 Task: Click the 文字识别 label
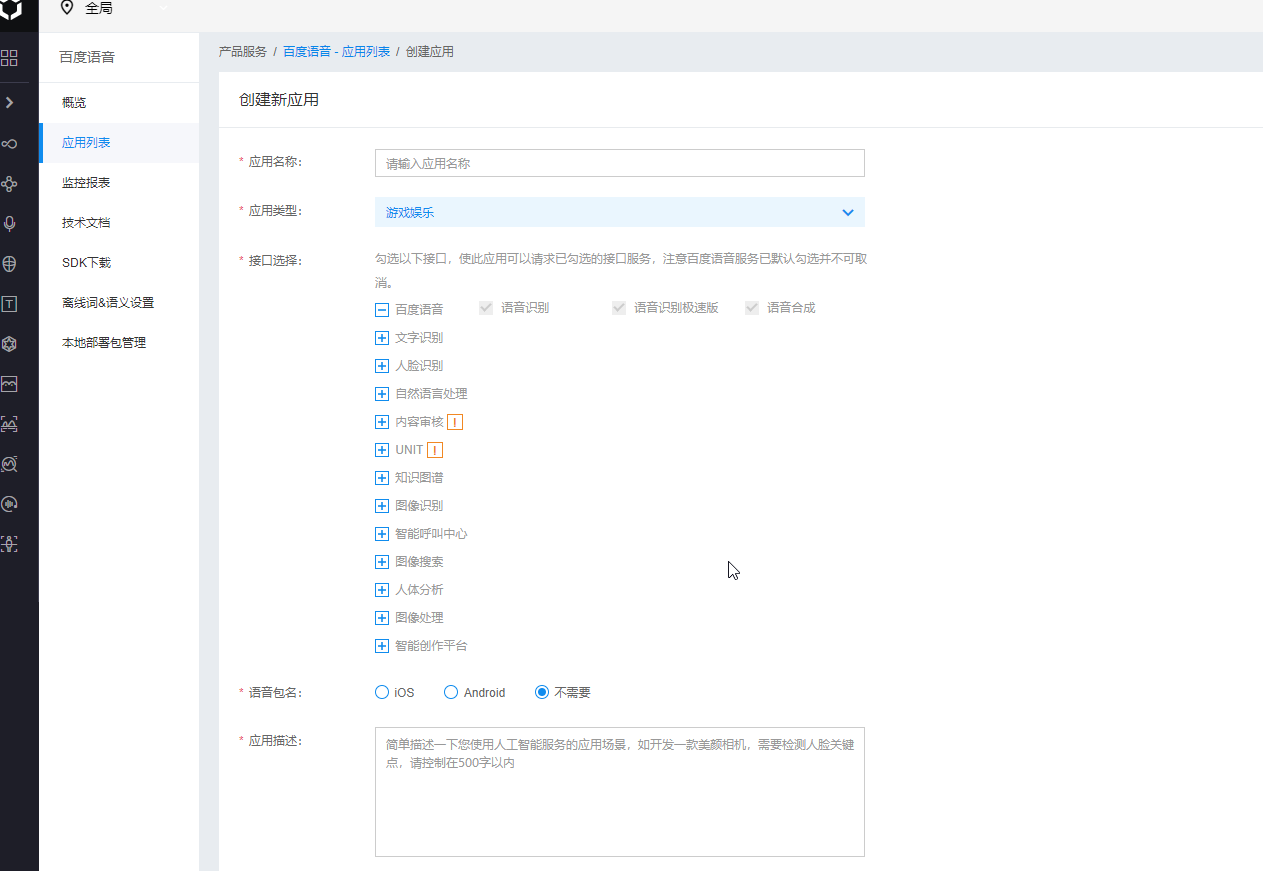pyautogui.click(x=419, y=338)
